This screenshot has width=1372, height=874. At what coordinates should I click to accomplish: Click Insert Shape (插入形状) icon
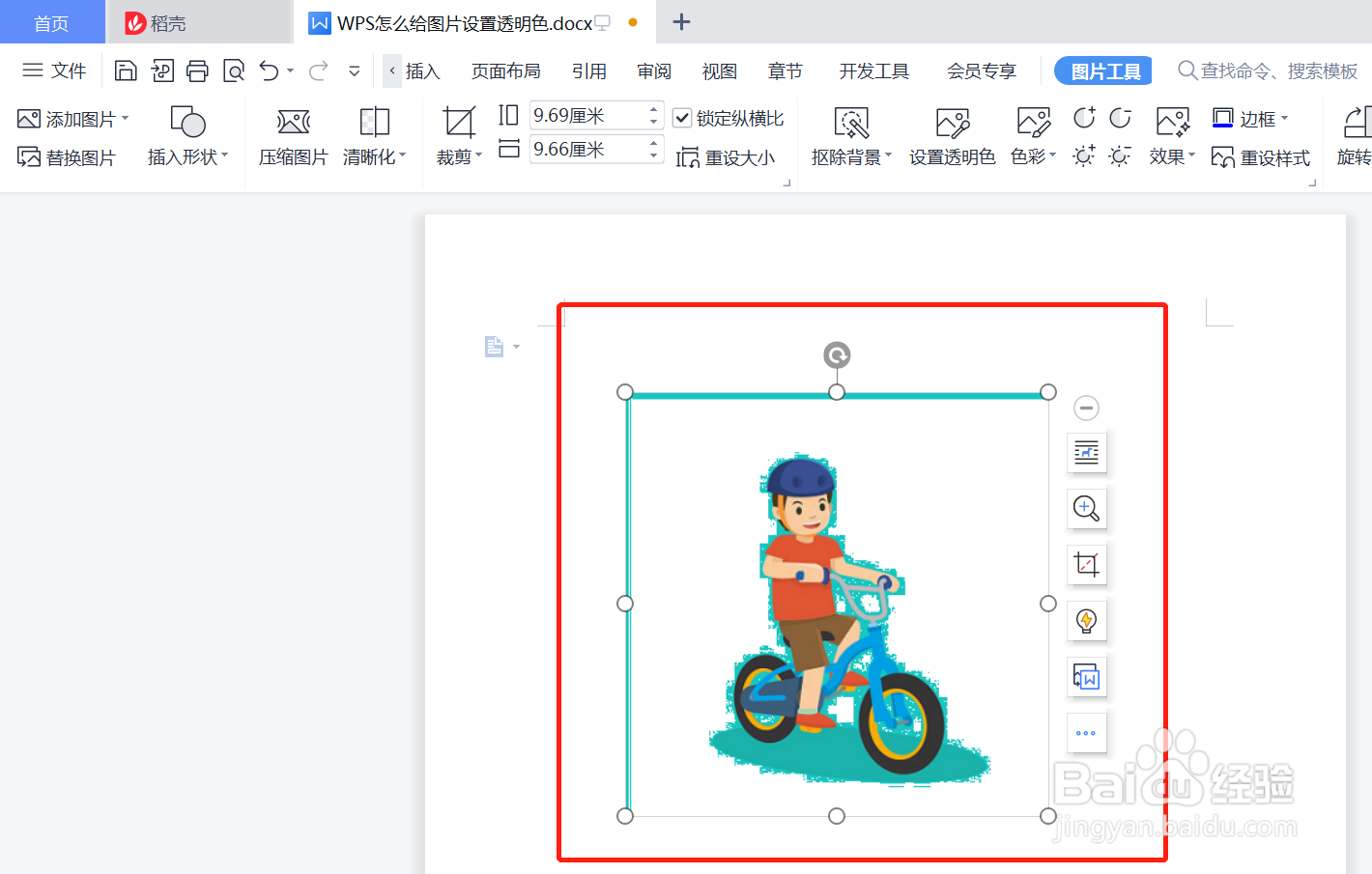188,122
